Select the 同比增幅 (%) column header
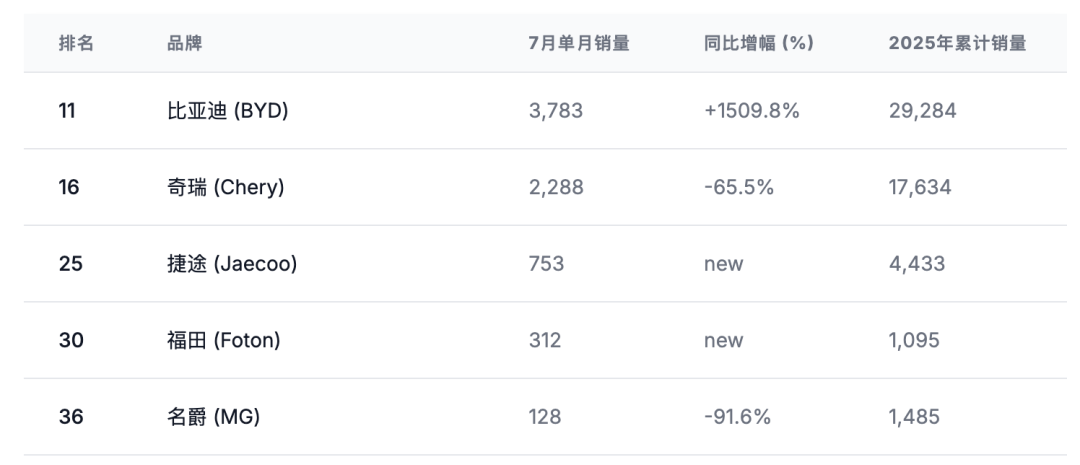 coord(759,44)
